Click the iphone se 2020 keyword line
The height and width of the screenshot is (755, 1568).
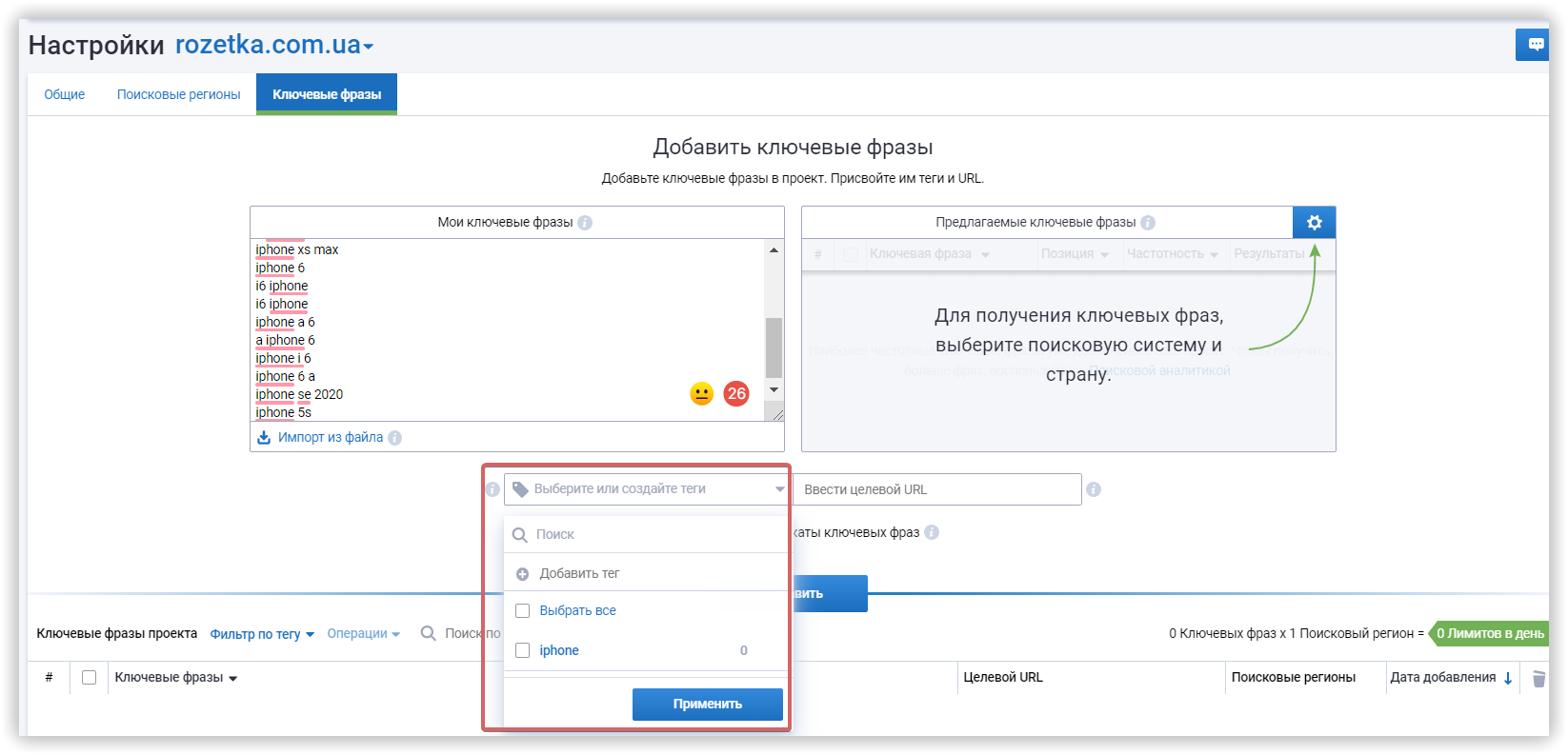click(299, 394)
